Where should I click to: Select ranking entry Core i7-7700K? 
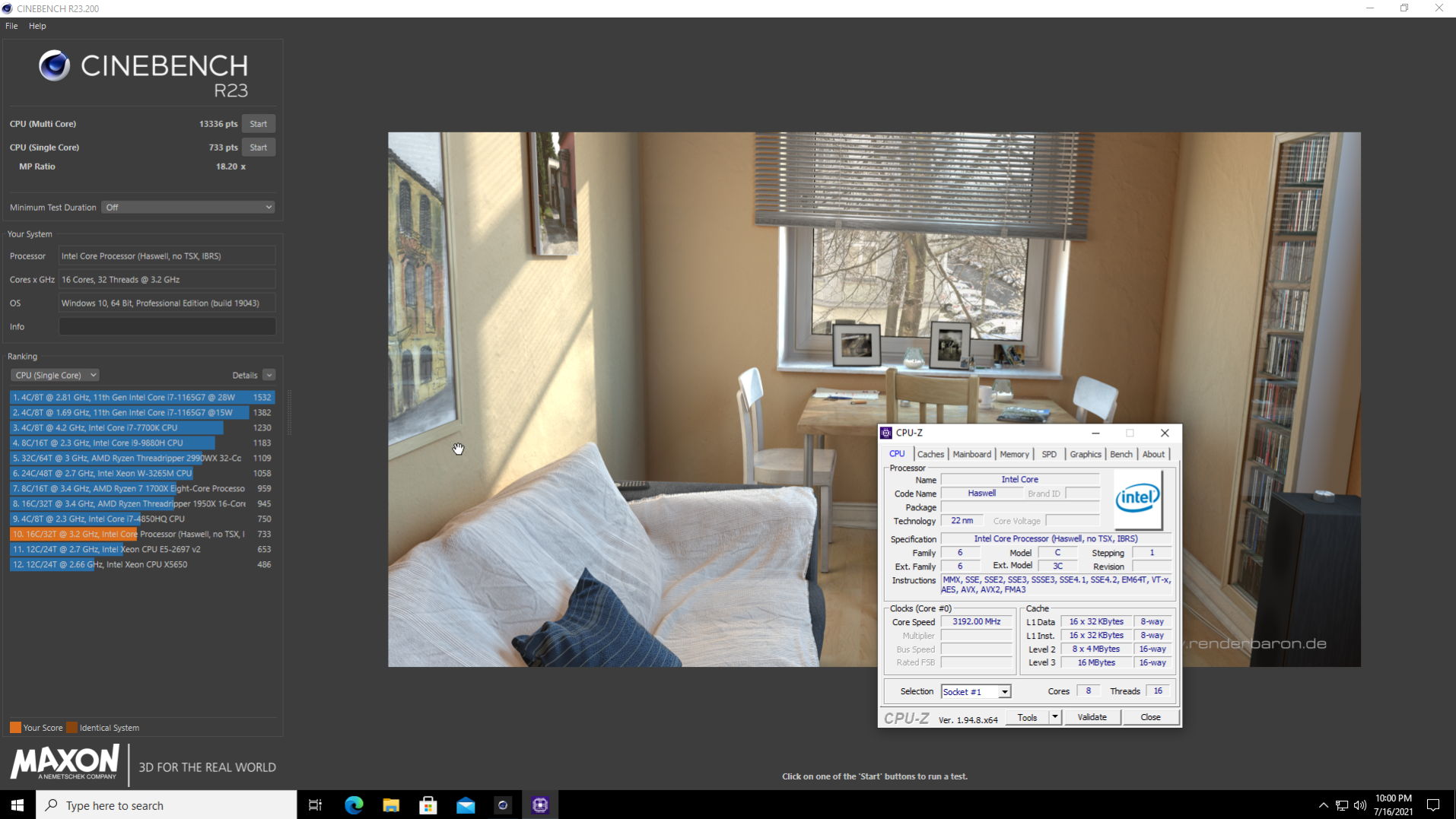coord(142,428)
